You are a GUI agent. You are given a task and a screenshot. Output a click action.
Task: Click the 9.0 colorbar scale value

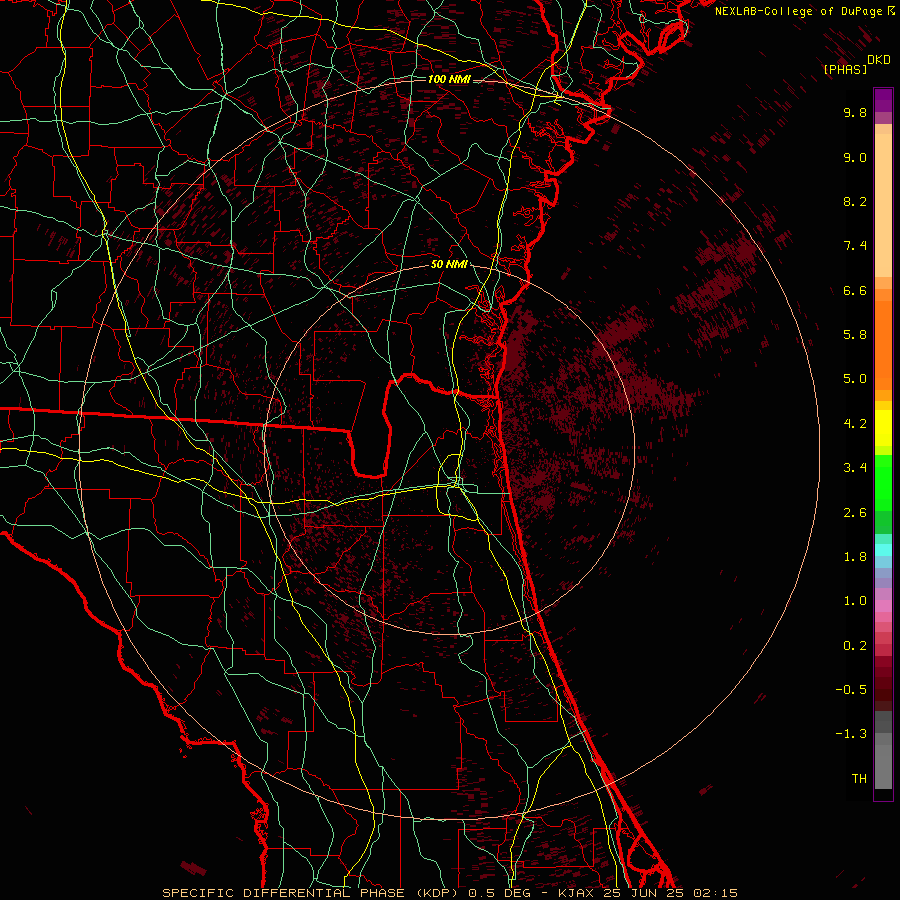855,157
